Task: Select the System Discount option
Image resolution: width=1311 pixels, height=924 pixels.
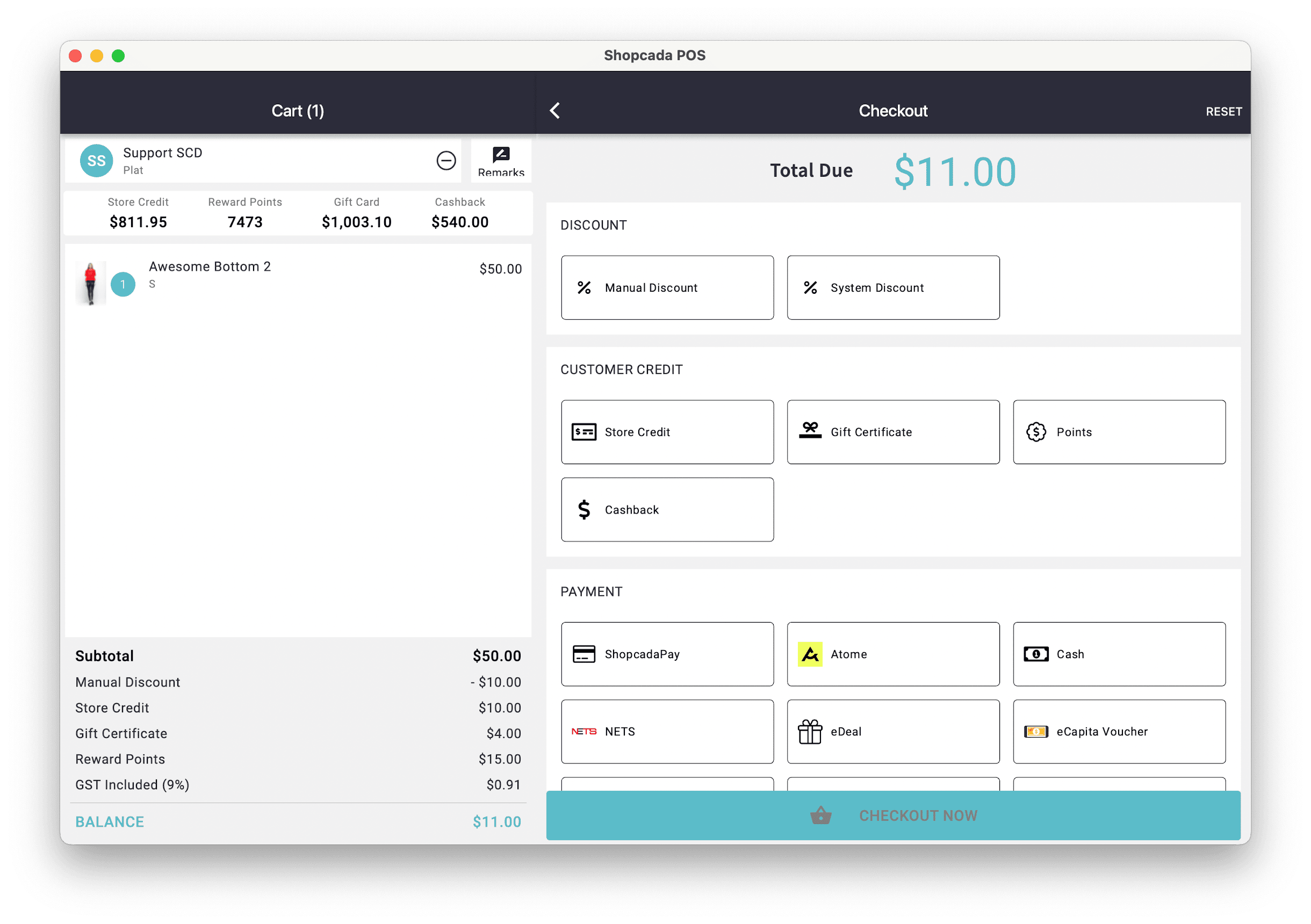Action: click(x=893, y=288)
